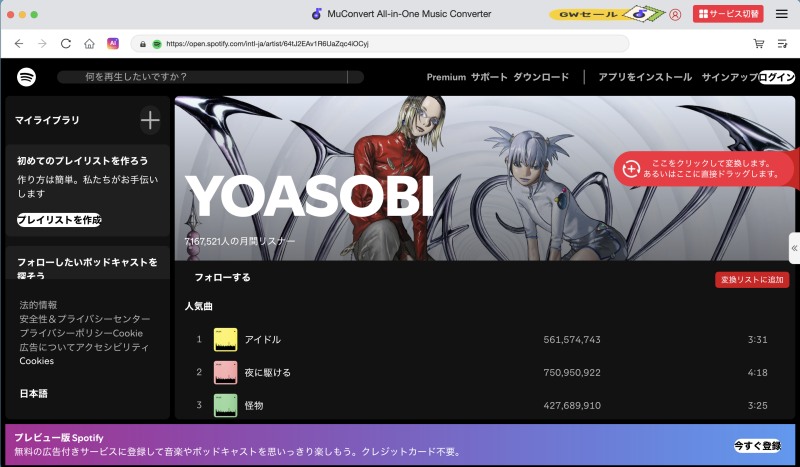This screenshot has height=467, width=800.
Task: Click the track title アイドル
Action: point(263,339)
